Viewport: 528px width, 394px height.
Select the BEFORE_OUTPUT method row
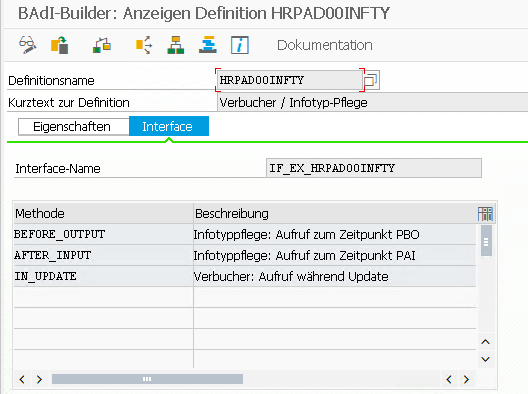pyautogui.click(x=245, y=234)
